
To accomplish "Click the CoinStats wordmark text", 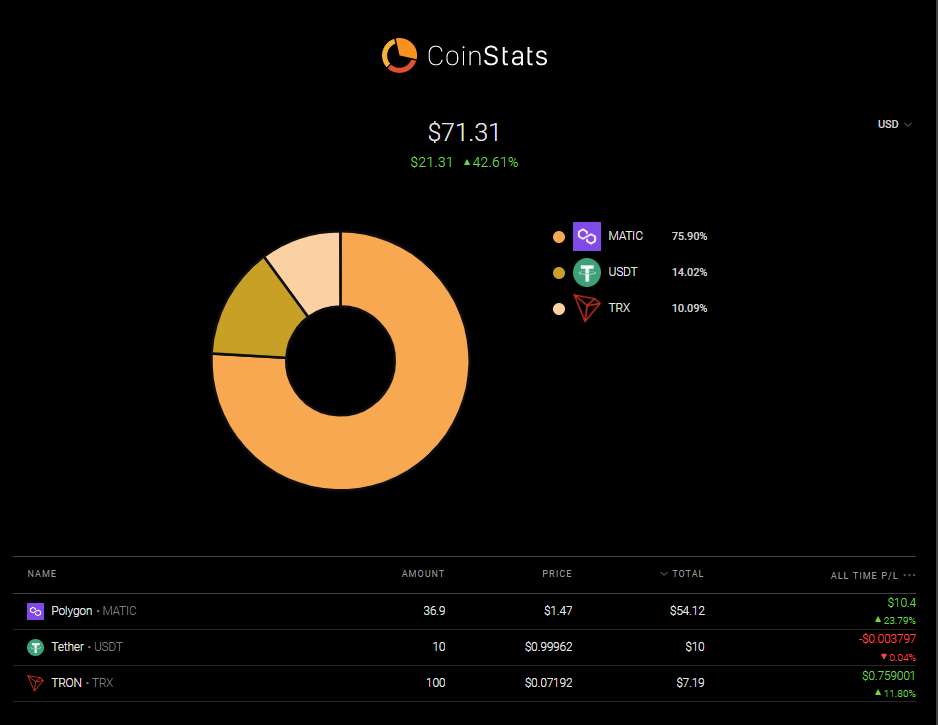I will (488, 56).
